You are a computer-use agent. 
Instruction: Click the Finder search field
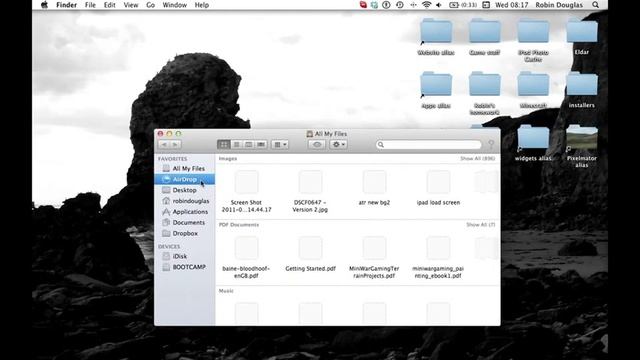pyautogui.click(x=429, y=144)
